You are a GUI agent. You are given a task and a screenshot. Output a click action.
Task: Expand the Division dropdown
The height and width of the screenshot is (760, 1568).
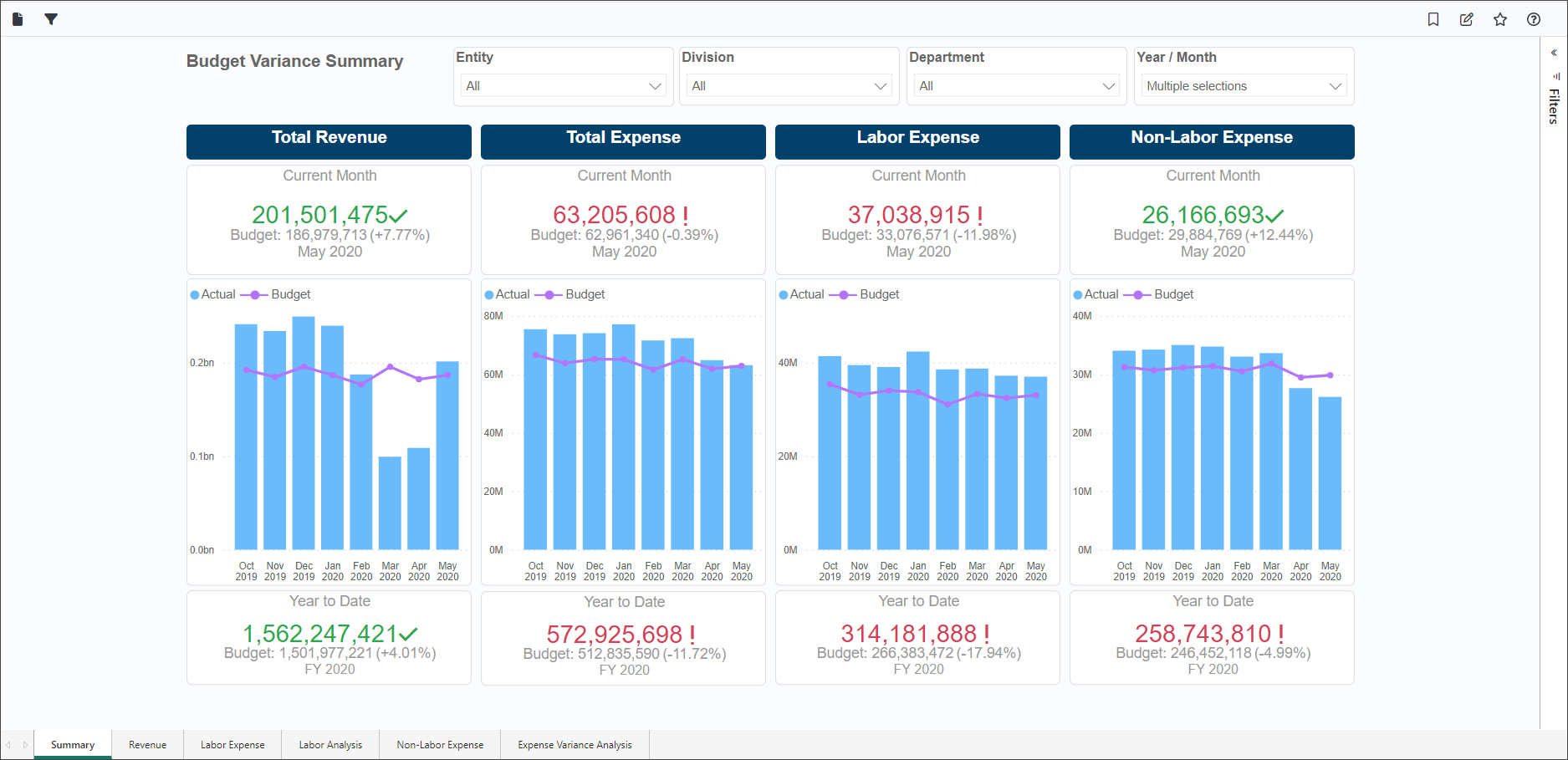(x=789, y=86)
